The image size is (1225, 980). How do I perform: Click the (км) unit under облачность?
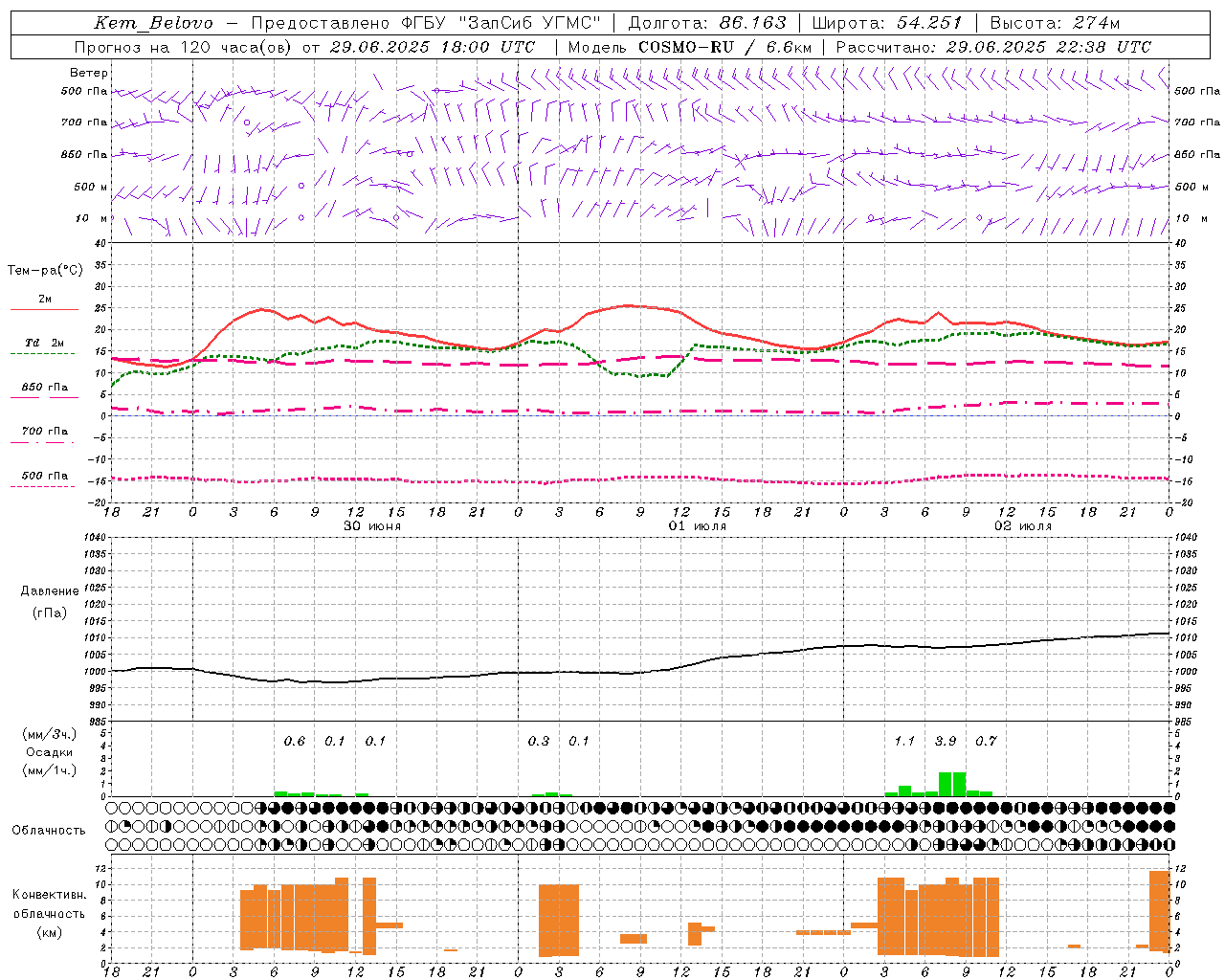coord(50,932)
